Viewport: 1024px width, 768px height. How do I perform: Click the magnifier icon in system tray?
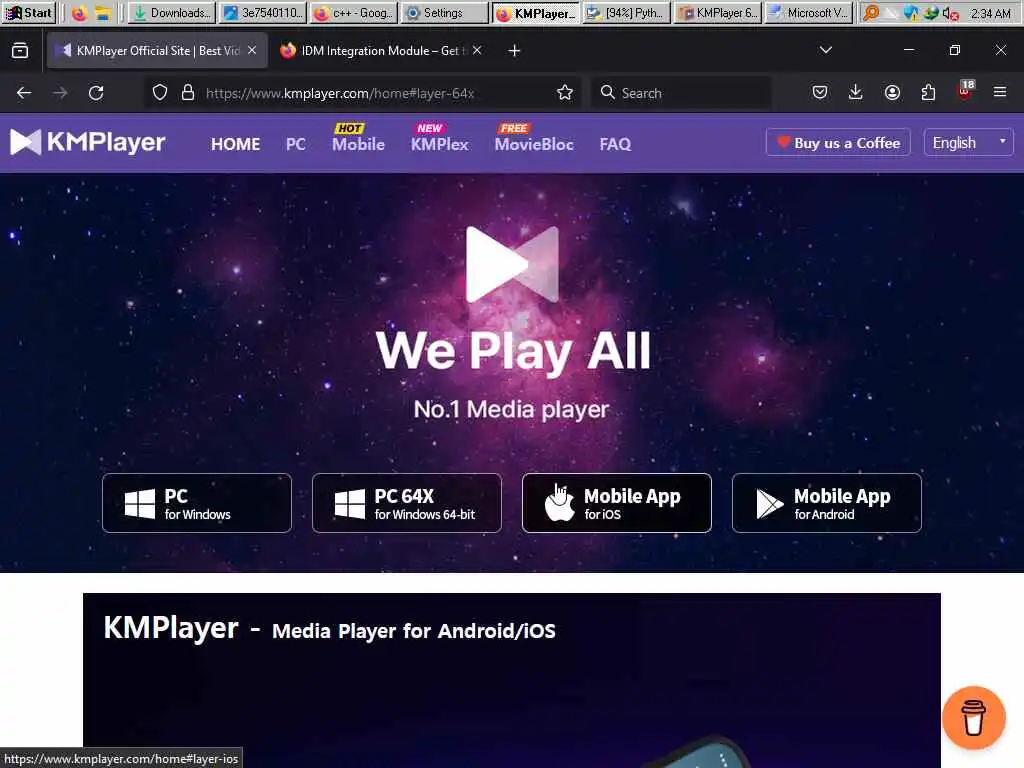tap(871, 12)
